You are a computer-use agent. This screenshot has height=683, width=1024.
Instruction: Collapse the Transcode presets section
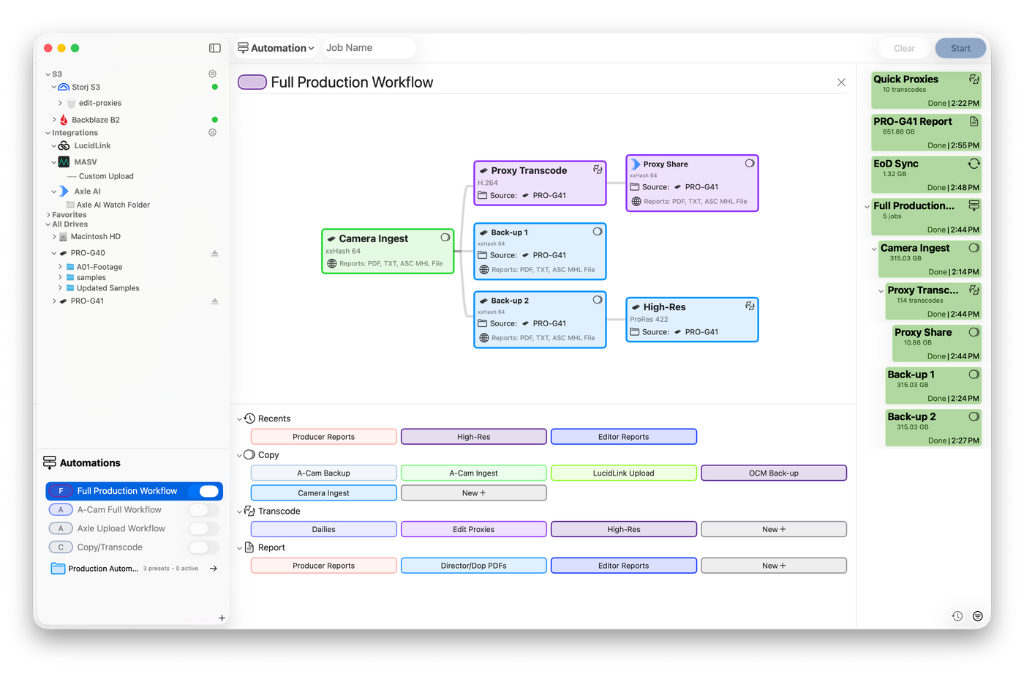point(240,511)
